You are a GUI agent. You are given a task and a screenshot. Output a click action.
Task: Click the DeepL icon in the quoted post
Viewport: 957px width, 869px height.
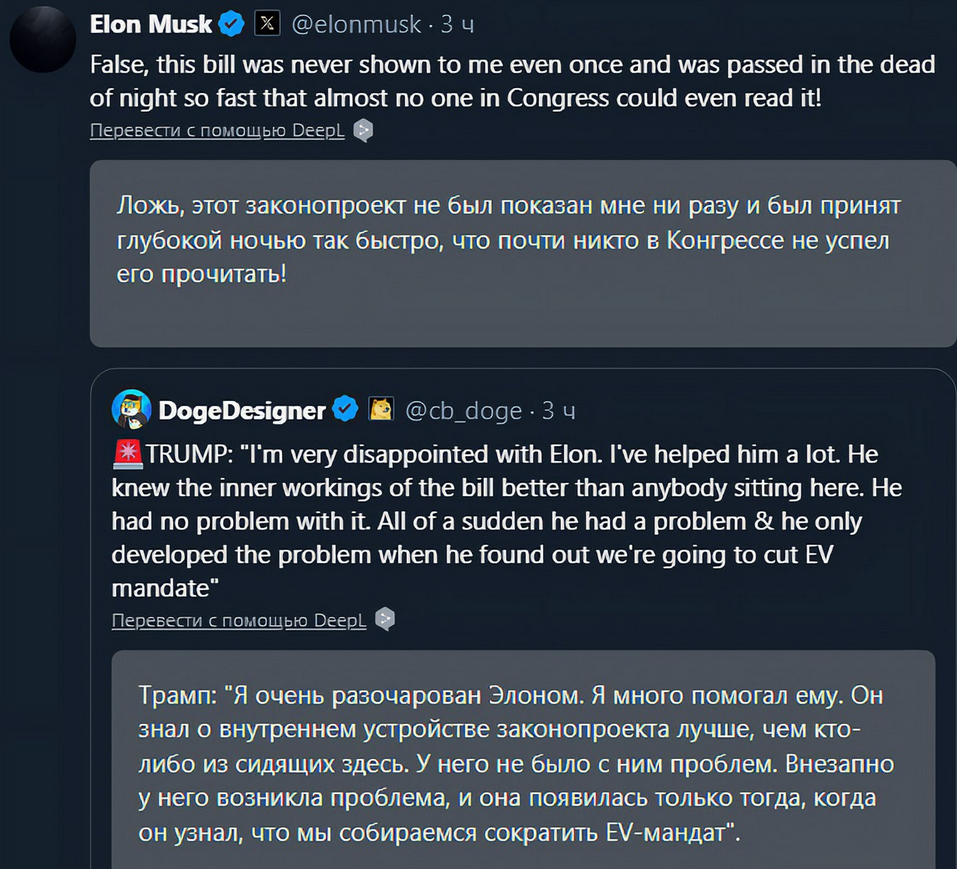[x=385, y=620]
